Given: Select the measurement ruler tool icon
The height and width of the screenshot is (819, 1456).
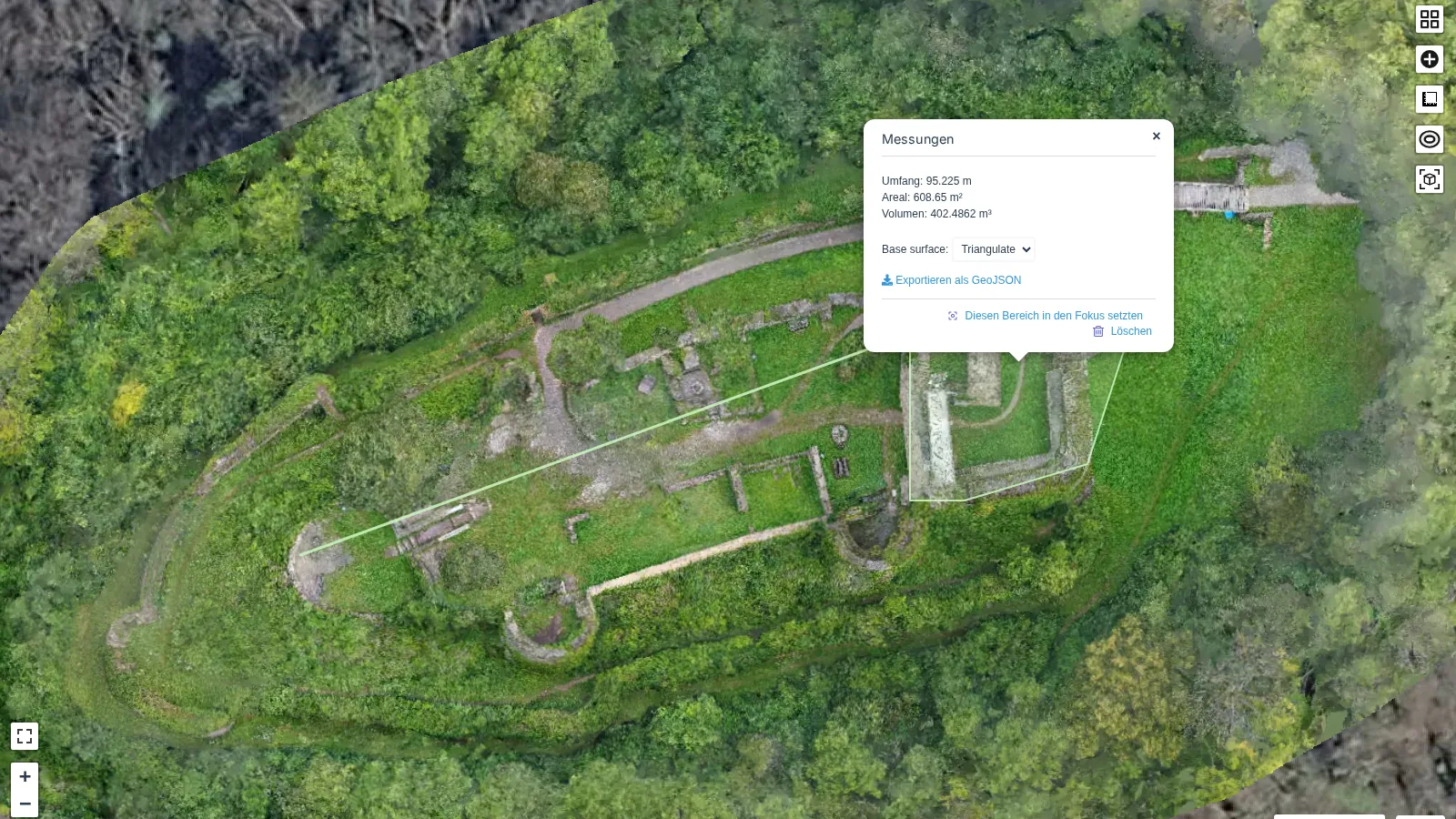Looking at the screenshot, I should pos(1430,99).
